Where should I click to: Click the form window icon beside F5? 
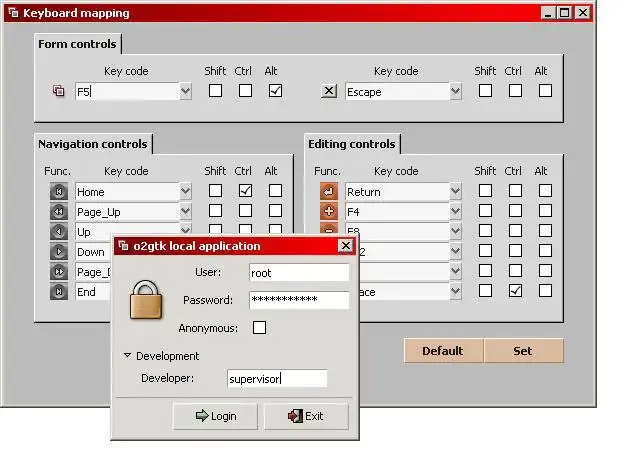coord(59,91)
